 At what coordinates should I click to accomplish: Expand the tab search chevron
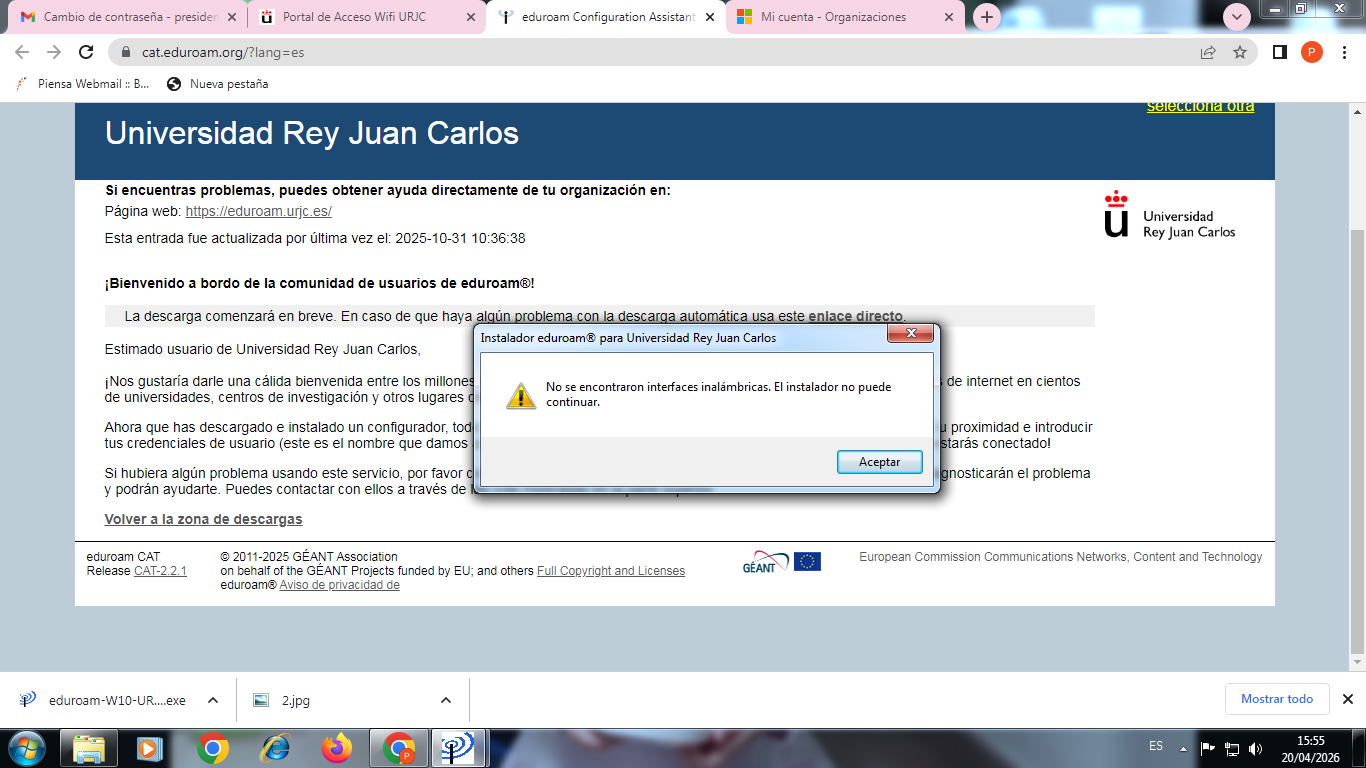tap(1237, 17)
